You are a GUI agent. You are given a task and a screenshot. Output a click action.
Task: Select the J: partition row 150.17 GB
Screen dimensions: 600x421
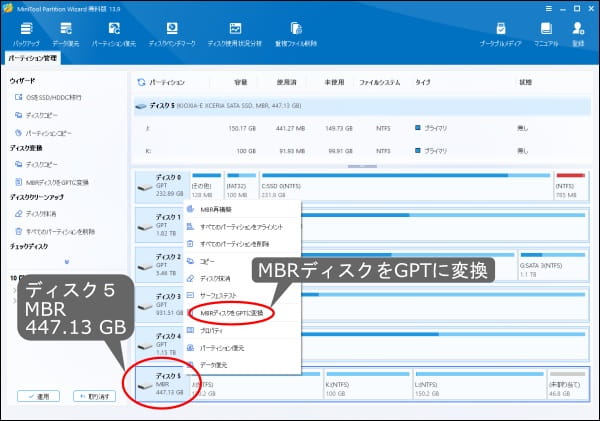click(362, 128)
